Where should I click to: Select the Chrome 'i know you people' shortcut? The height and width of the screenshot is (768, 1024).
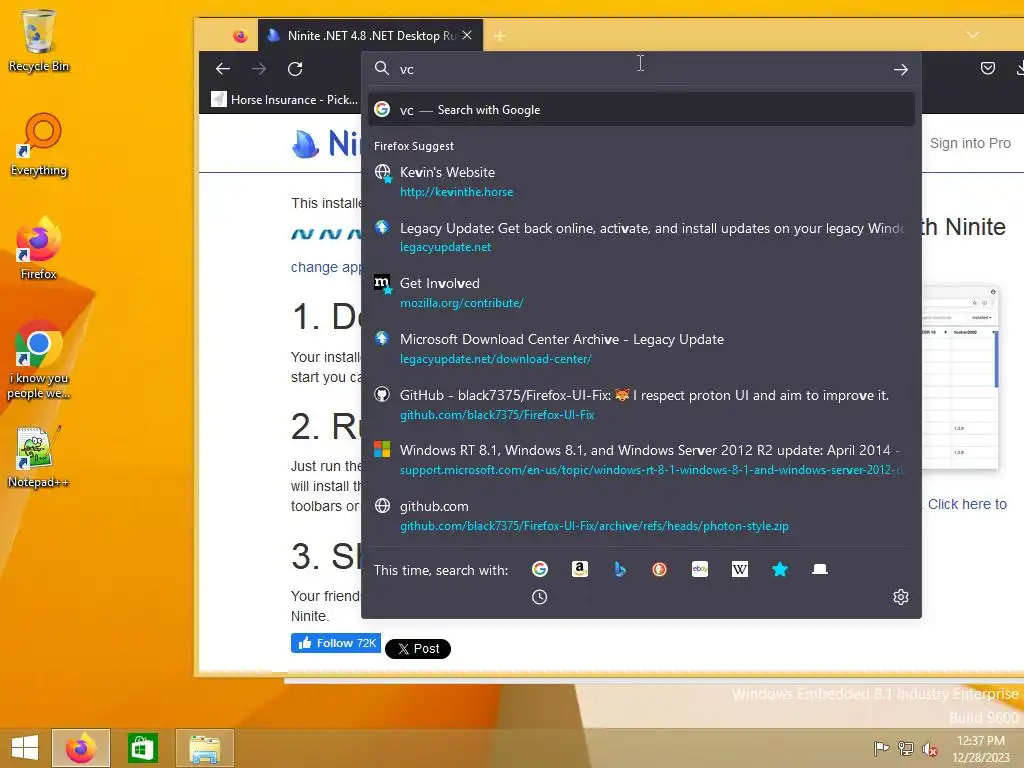(x=39, y=359)
